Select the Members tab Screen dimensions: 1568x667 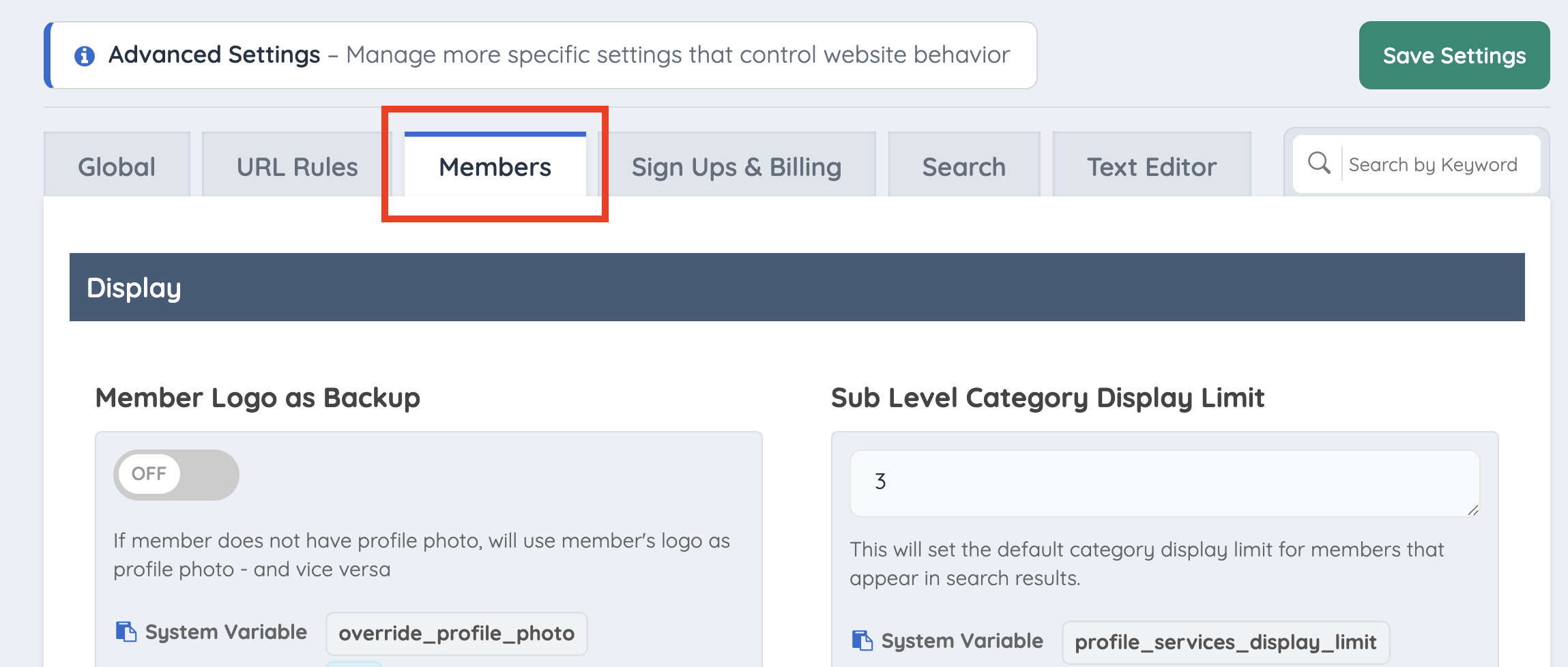pos(495,165)
